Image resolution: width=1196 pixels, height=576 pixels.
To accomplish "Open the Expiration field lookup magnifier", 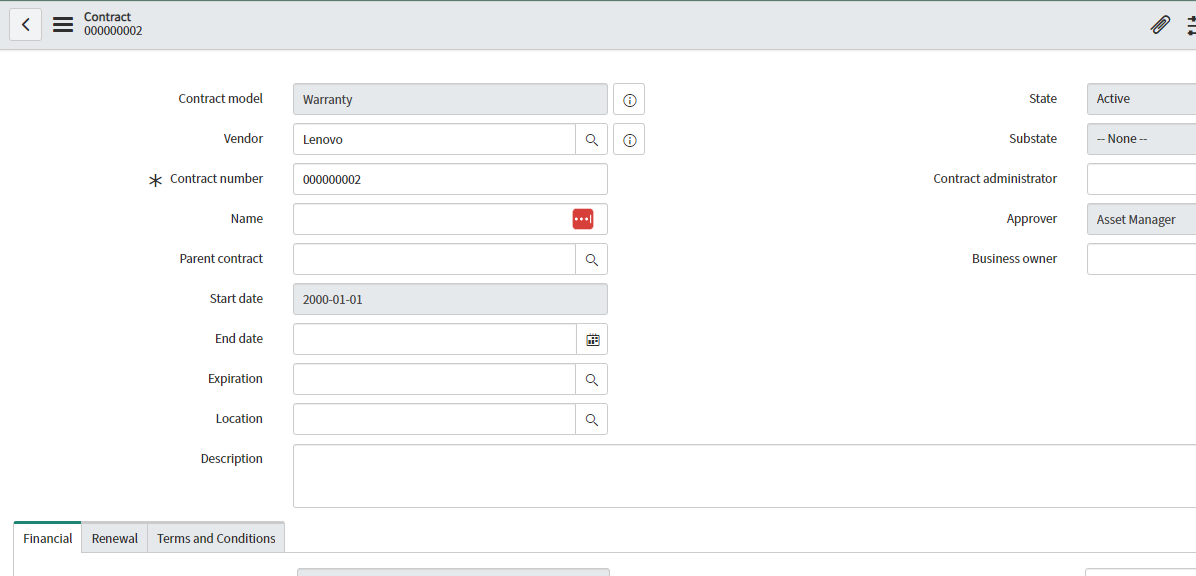I will [x=591, y=379].
